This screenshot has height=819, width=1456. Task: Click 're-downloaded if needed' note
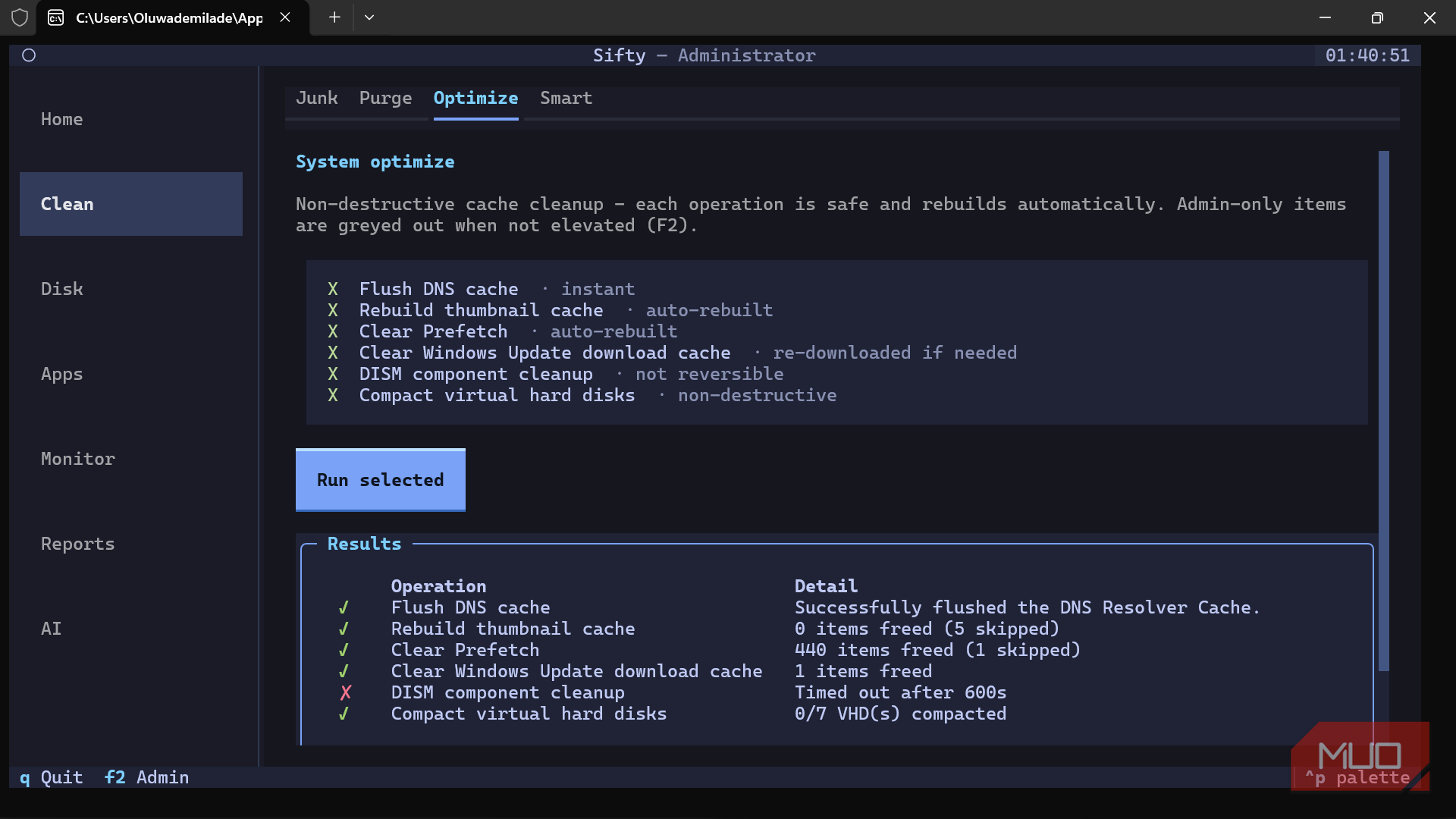895,353
